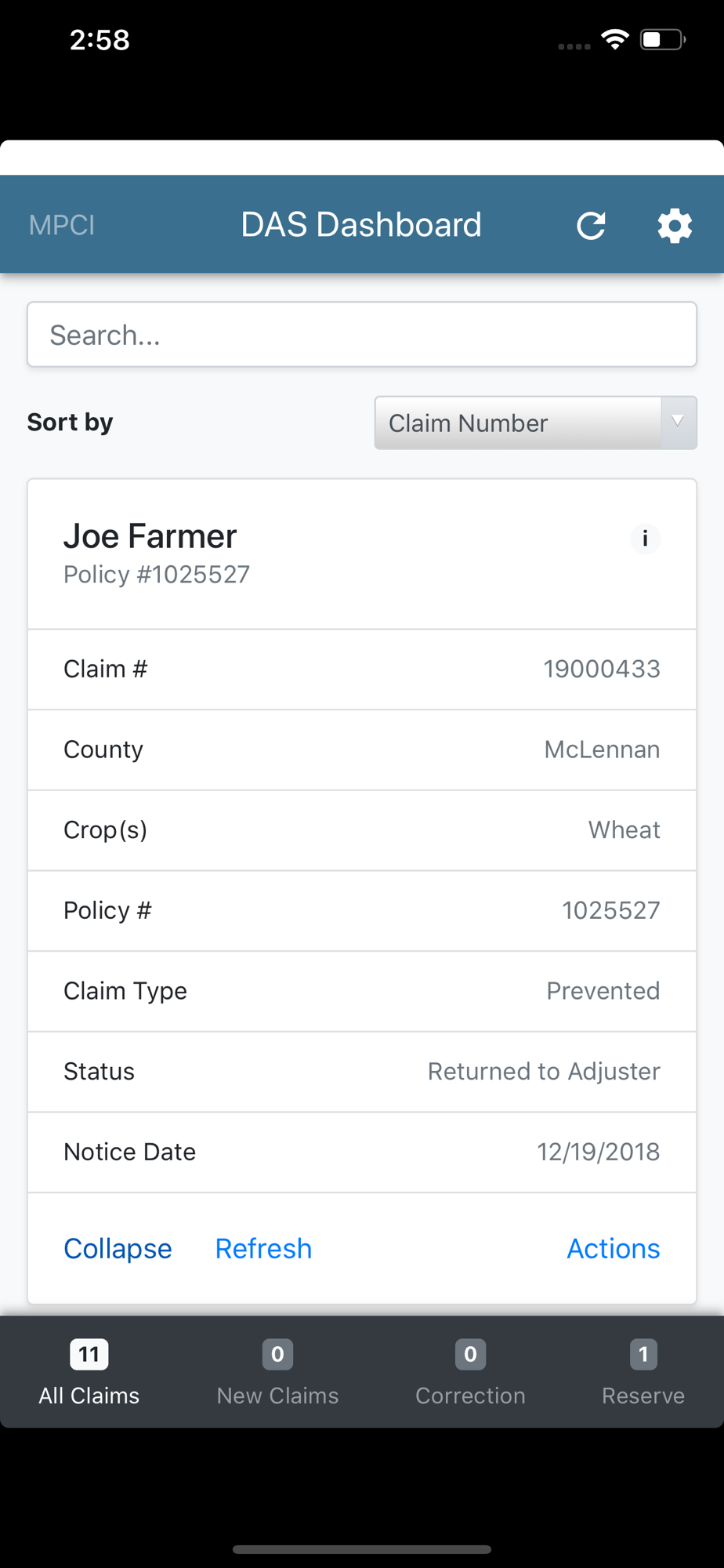Check the Wi-Fi status icon
Viewport: 724px width, 1568px height.
click(x=615, y=39)
